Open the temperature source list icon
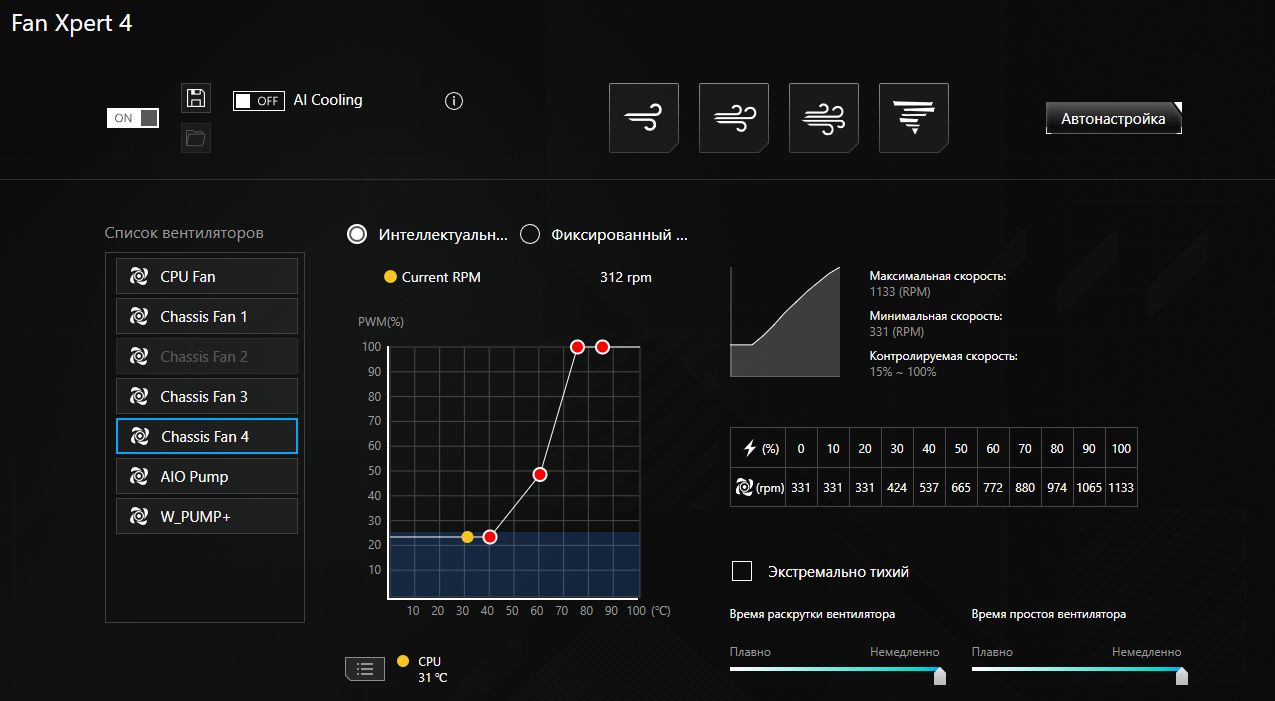This screenshot has width=1275, height=701. tap(365, 669)
